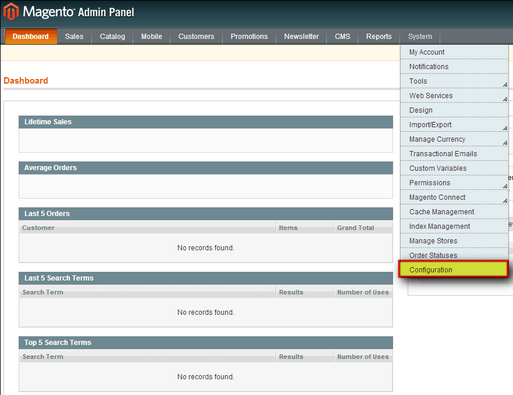
Task: Expand the Import/Export submenu arrow
Action: [505, 128]
